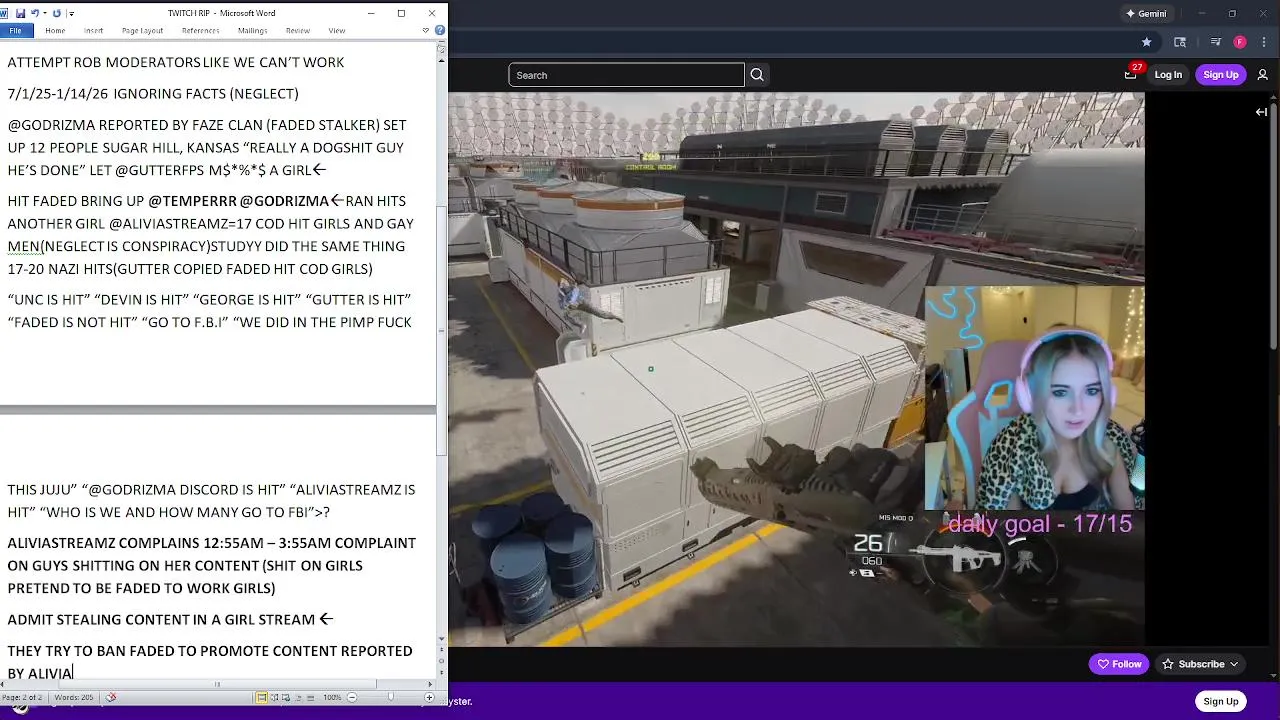Screen dimensions: 1280x720
Task: Switch to the Insert ribbon tab
Action: point(93,31)
